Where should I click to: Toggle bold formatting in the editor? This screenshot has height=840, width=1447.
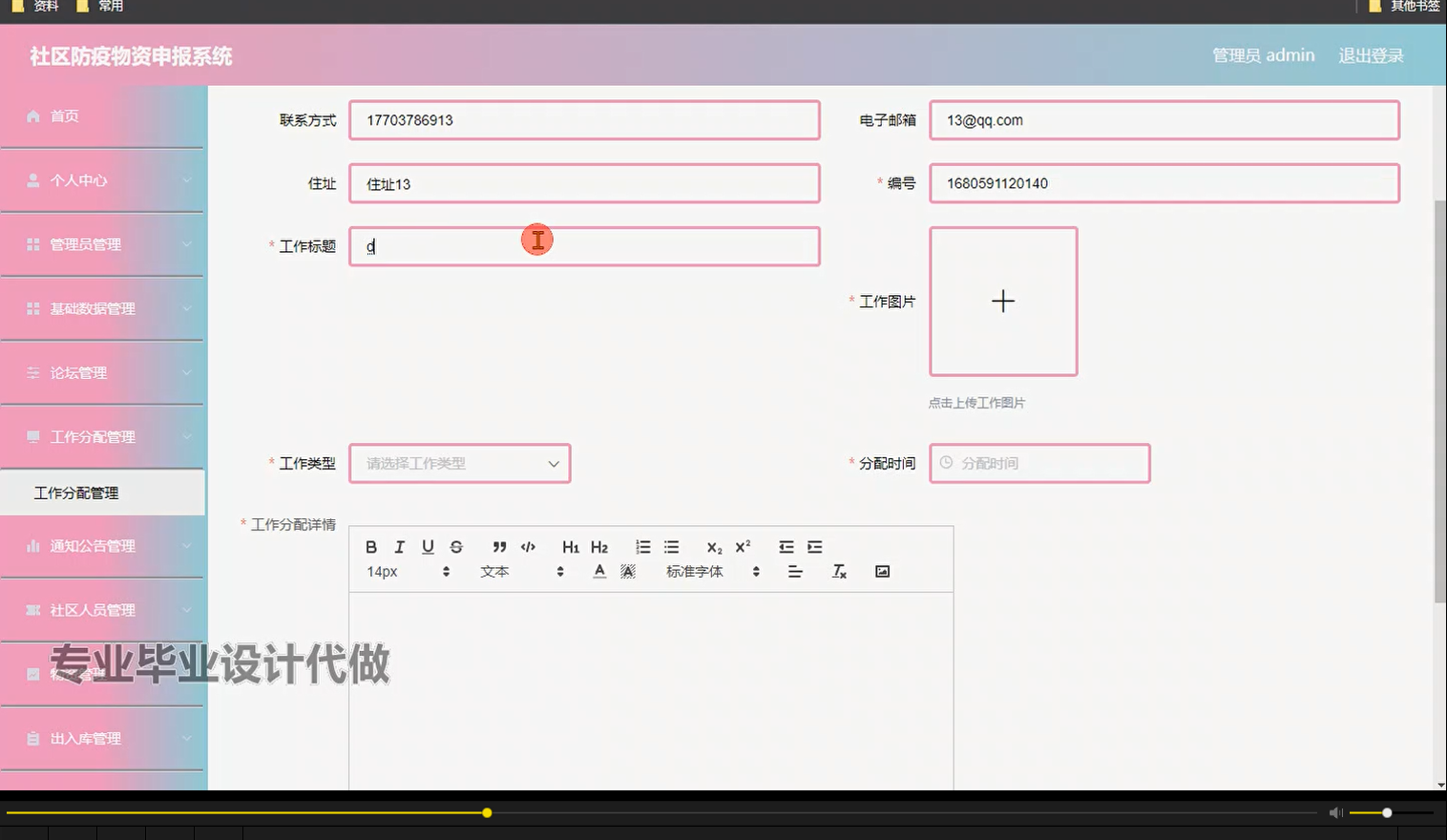(370, 547)
